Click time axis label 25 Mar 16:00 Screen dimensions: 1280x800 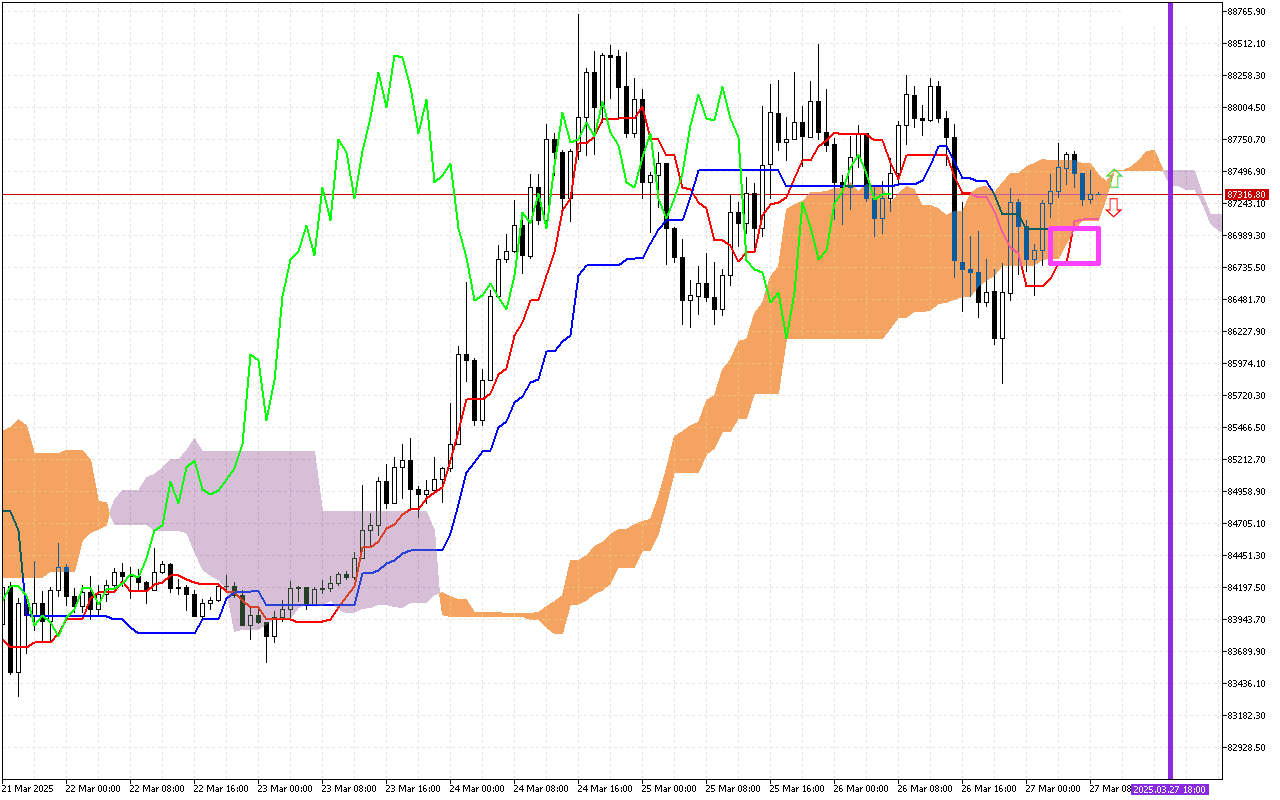pyautogui.click(x=798, y=789)
